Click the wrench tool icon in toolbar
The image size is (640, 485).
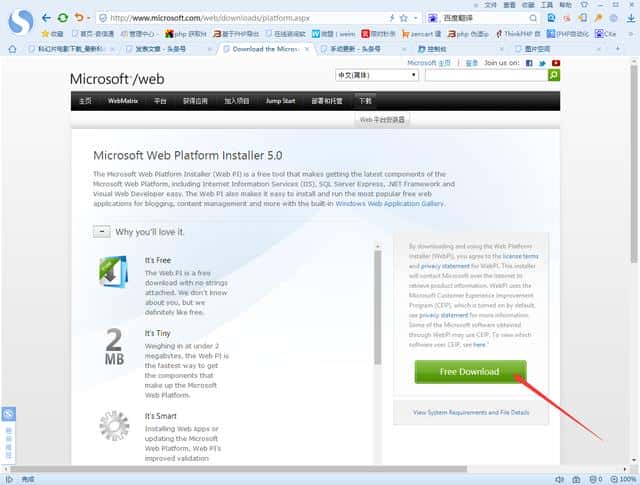[598, 18]
